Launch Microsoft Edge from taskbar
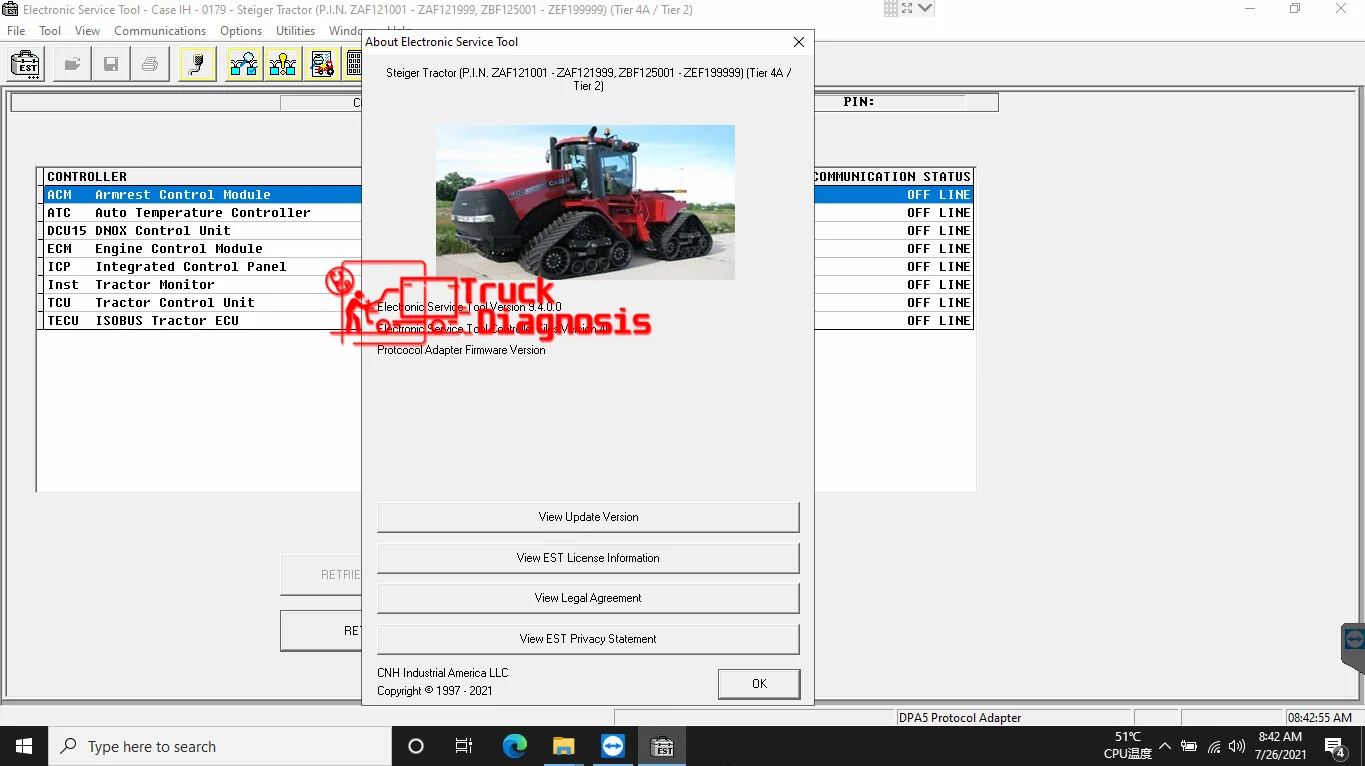This screenshot has width=1365, height=766. click(x=514, y=746)
